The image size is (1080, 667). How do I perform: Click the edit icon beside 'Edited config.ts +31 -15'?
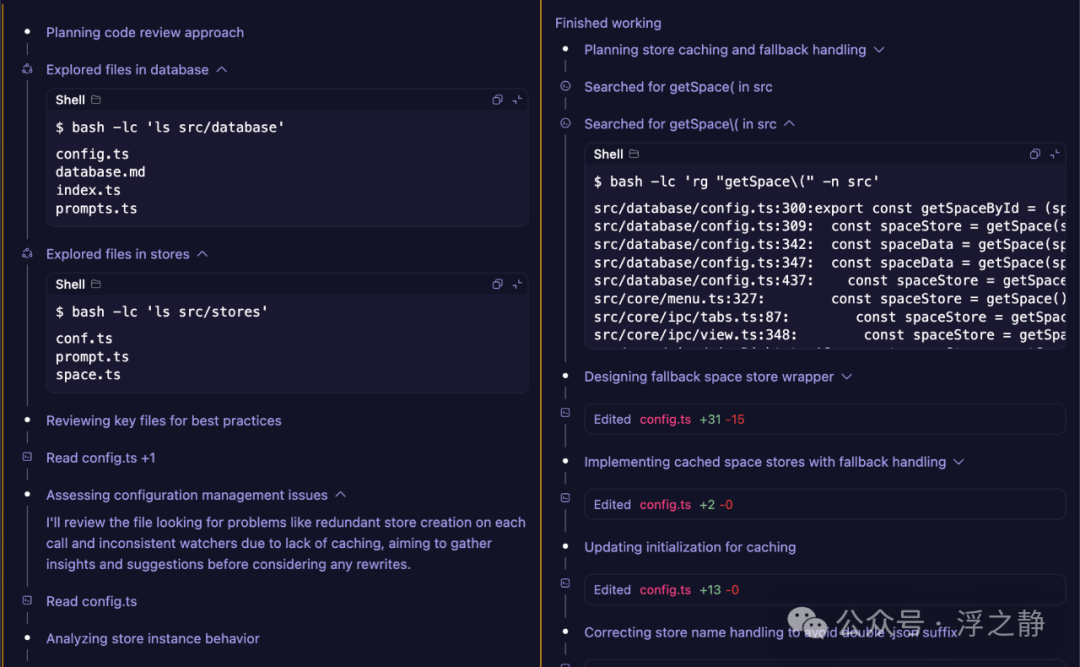point(565,413)
